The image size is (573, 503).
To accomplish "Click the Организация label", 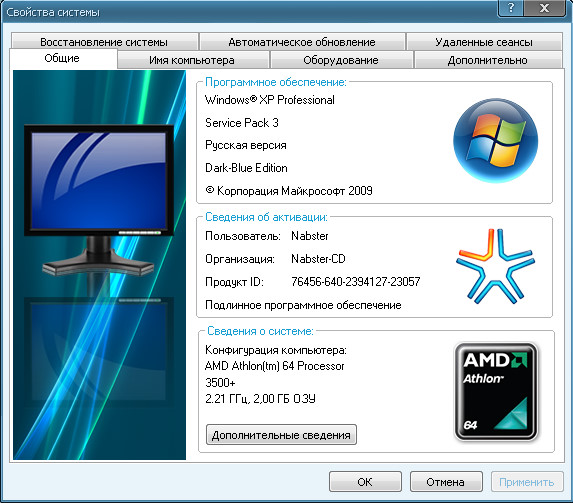I will (240, 259).
